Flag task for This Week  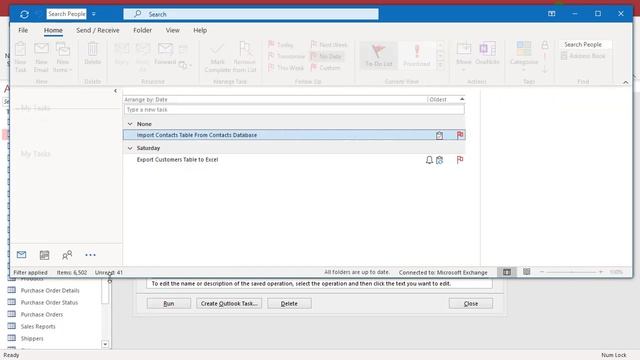point(286,68)
